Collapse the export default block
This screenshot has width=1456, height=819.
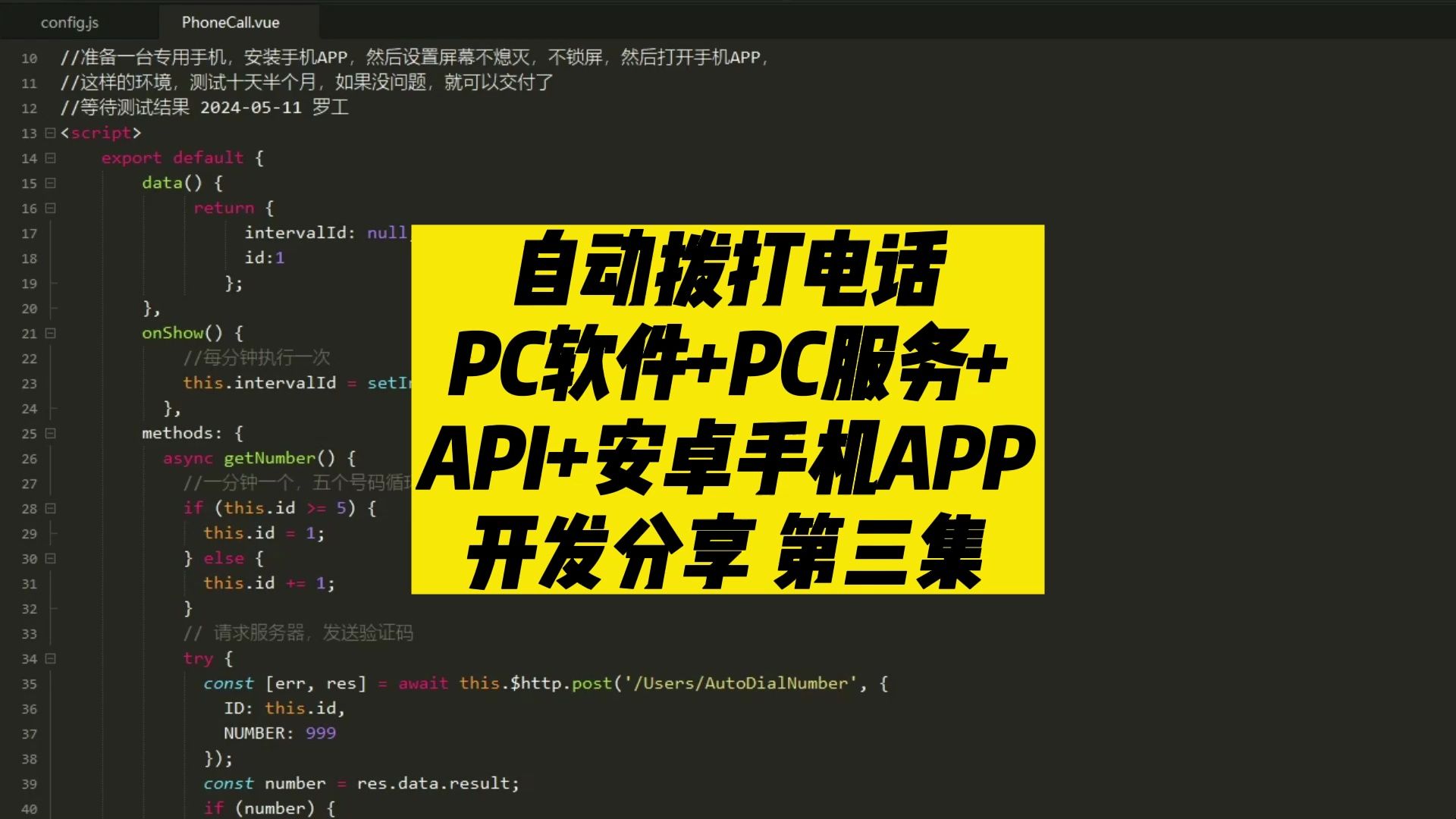click(x=49, y=158)
